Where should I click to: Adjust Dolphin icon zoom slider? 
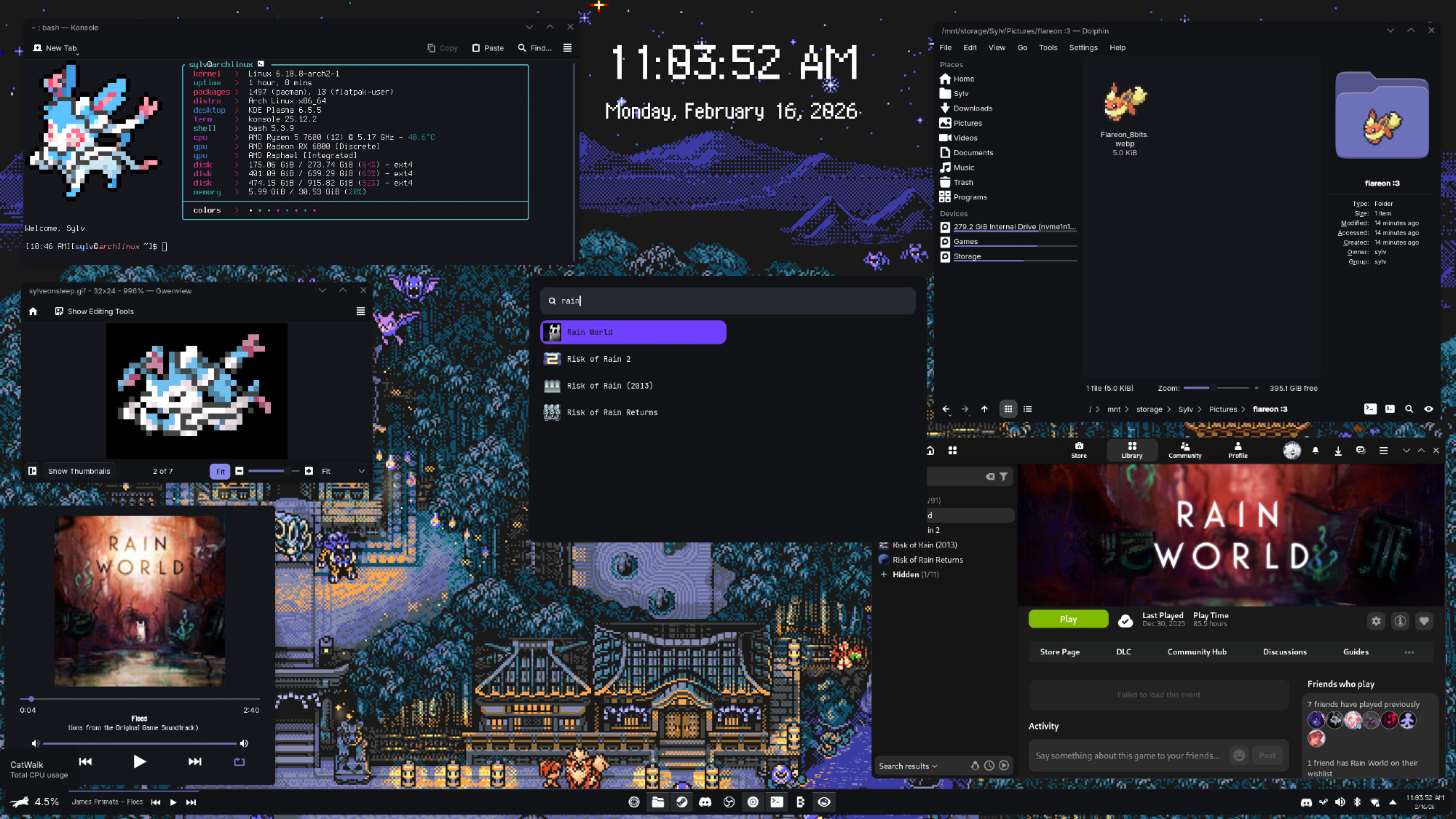pos(1214,388)
